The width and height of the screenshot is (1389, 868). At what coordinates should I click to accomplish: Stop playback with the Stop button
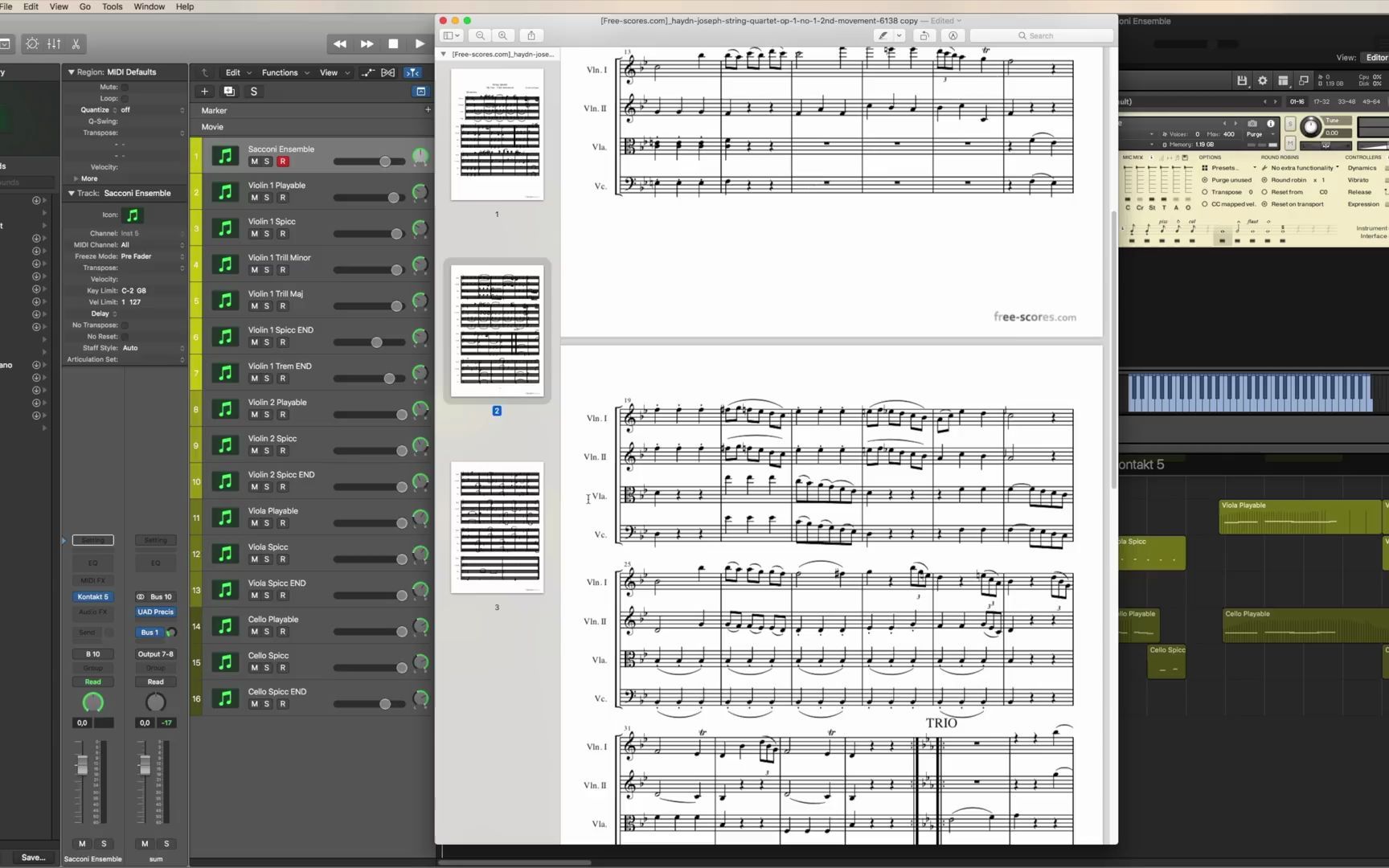393,44
